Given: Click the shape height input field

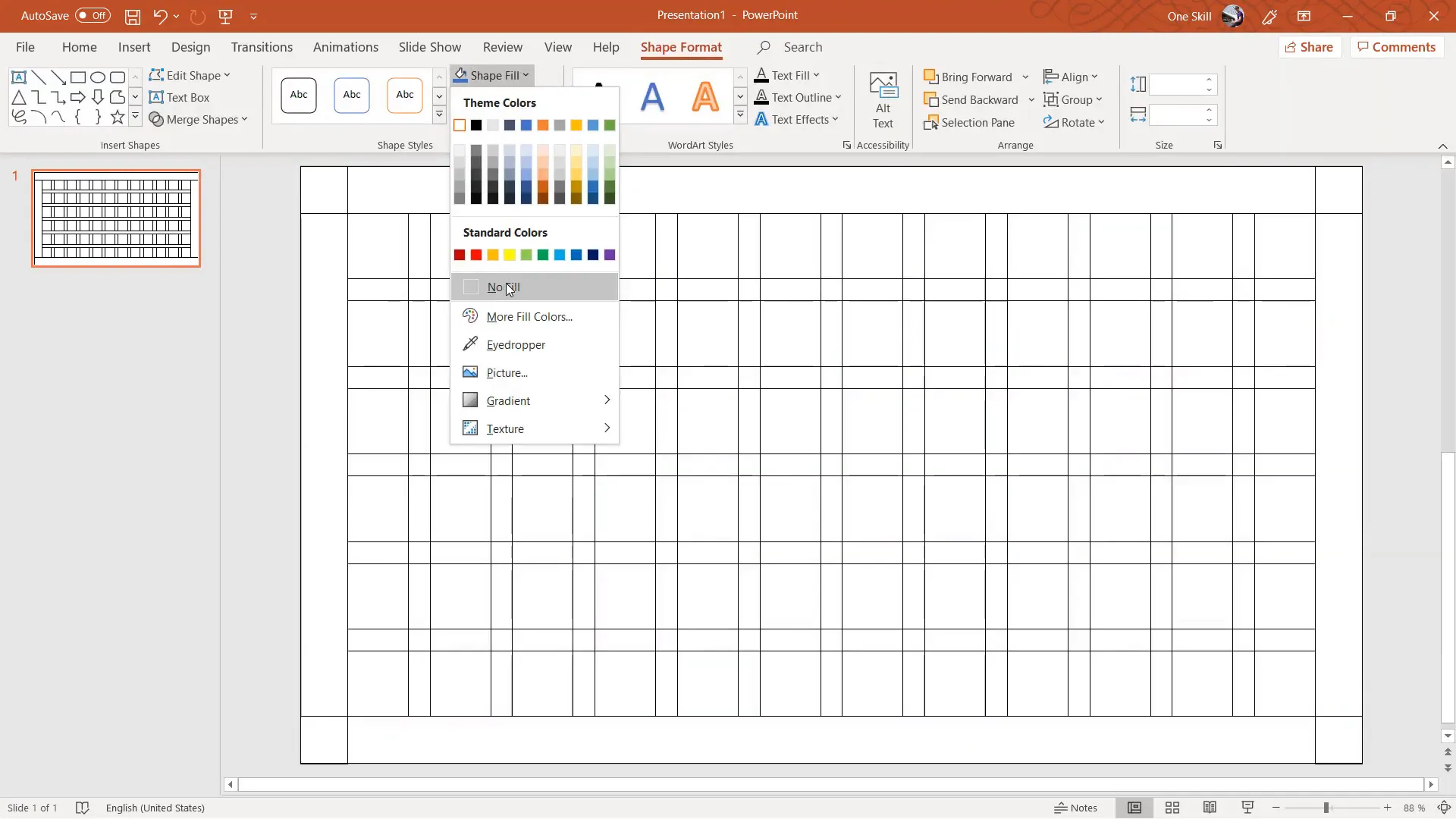Looking at the screenshot, I should (1176, 84).
